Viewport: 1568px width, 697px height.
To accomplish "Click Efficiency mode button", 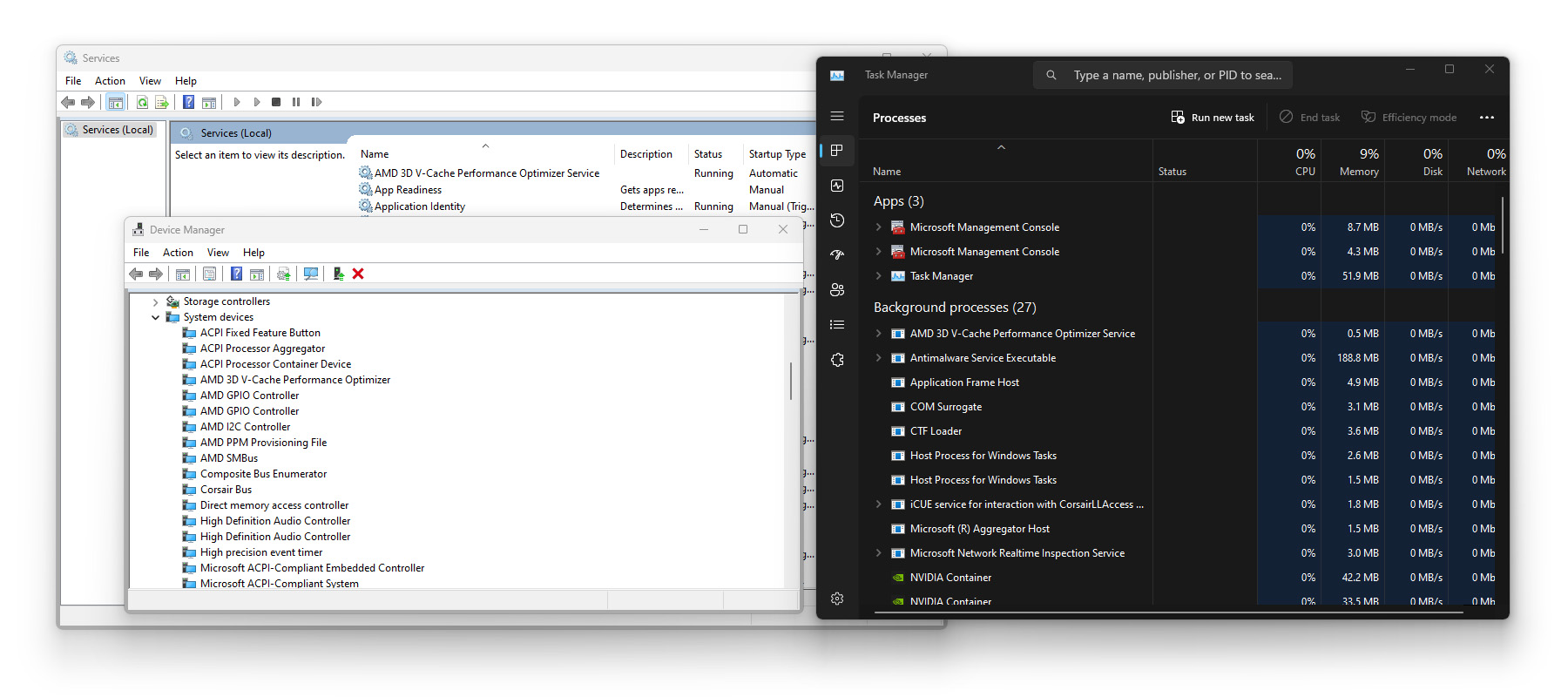I will [x=1409, y=118].
